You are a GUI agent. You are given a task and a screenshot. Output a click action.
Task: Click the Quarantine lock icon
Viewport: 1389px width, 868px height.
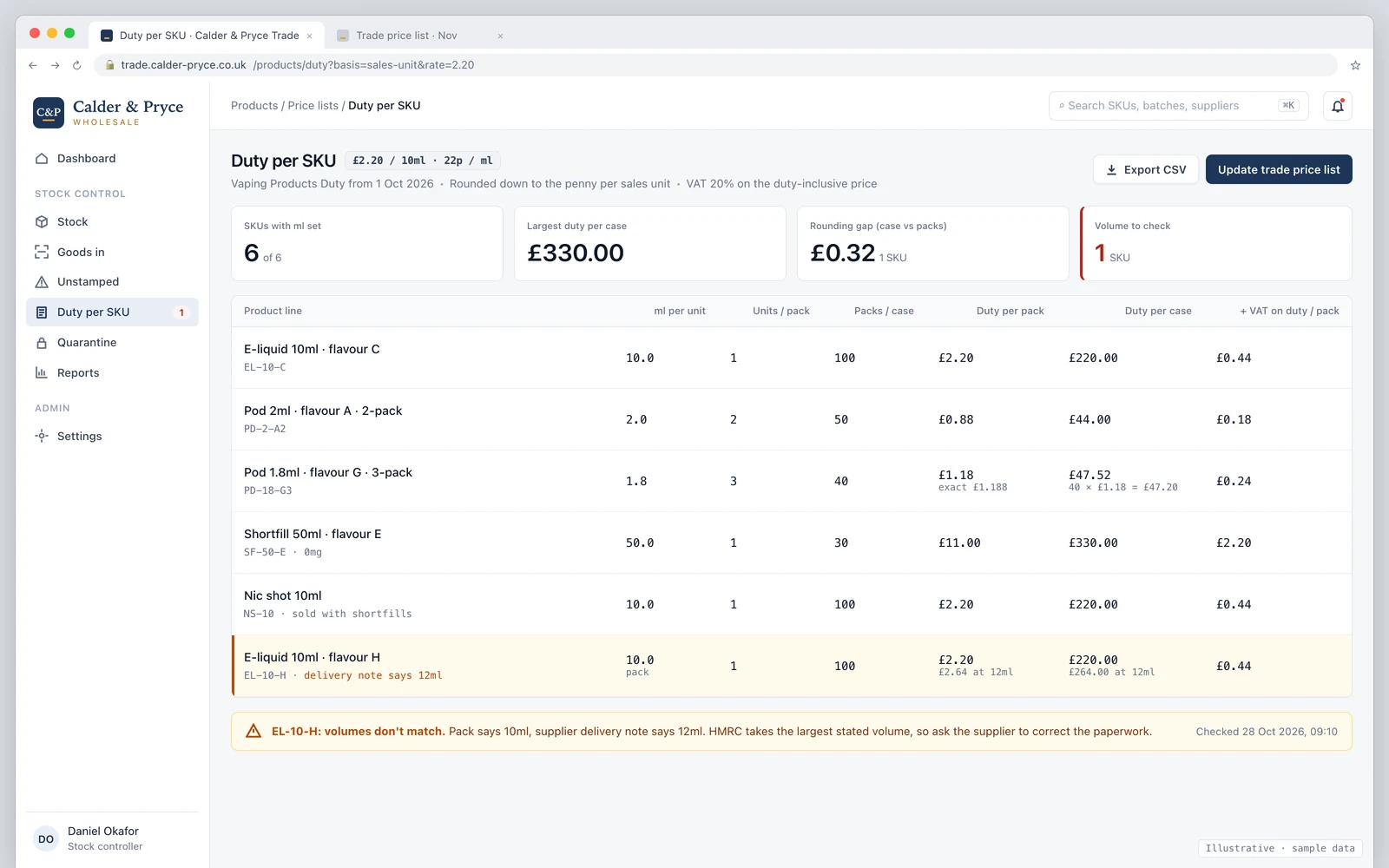click(42, 343)
